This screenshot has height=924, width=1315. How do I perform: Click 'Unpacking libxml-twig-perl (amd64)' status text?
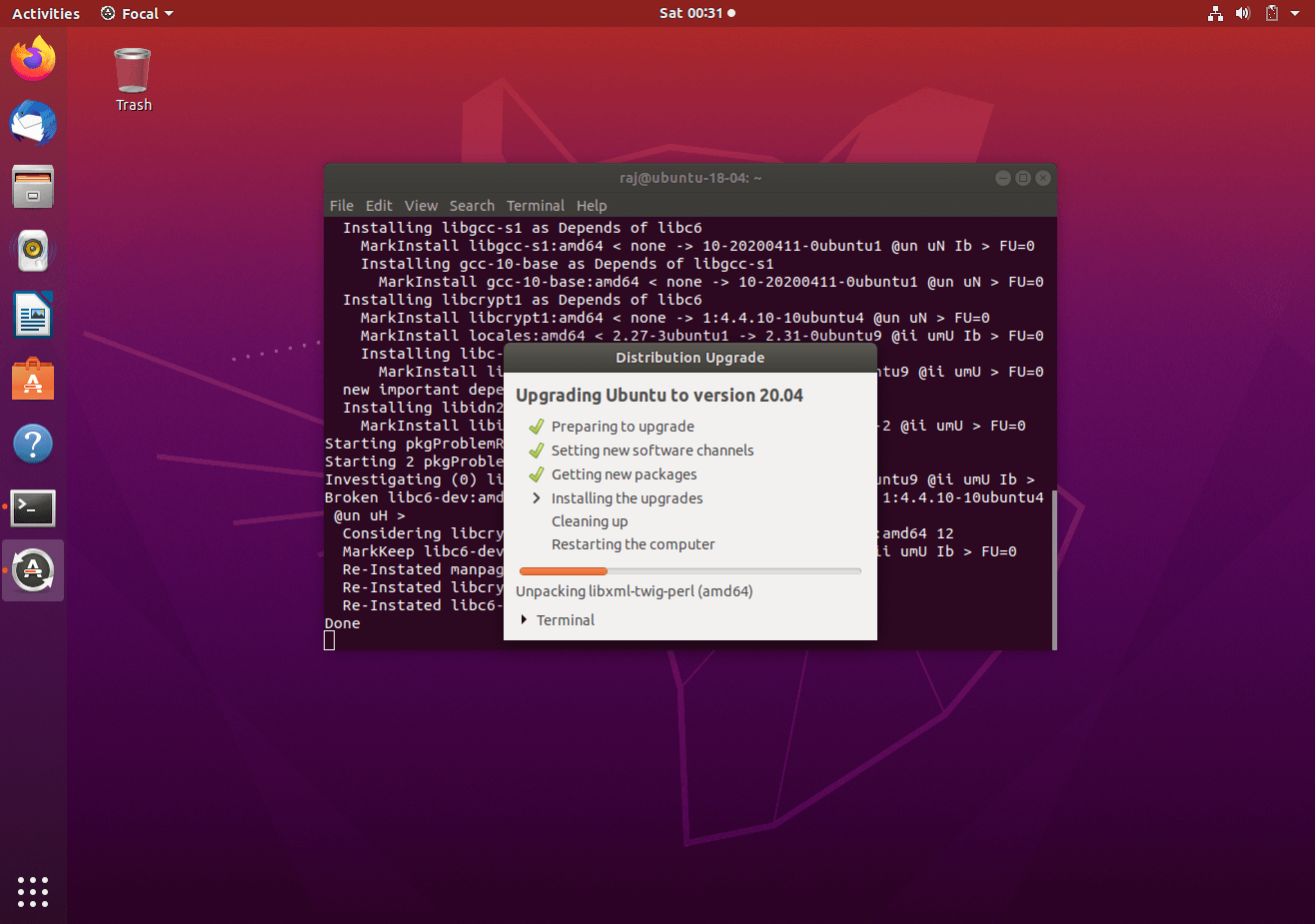635,591
